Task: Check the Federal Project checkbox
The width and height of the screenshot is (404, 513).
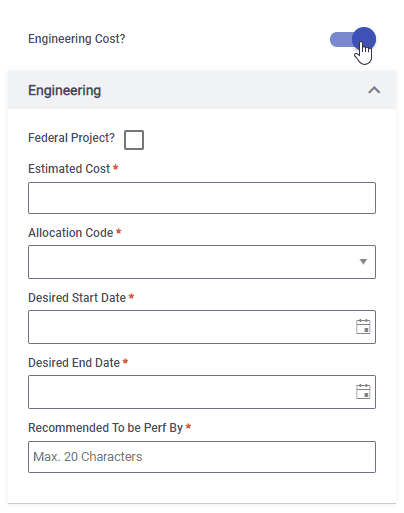Action: click(134, 140)
